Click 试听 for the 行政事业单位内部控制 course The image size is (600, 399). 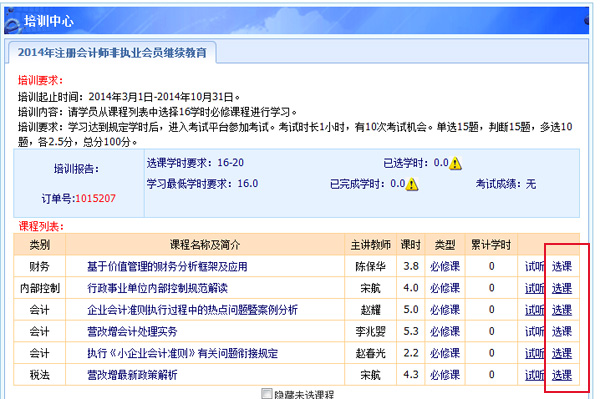pyautogui.click(x=535, y=288)
